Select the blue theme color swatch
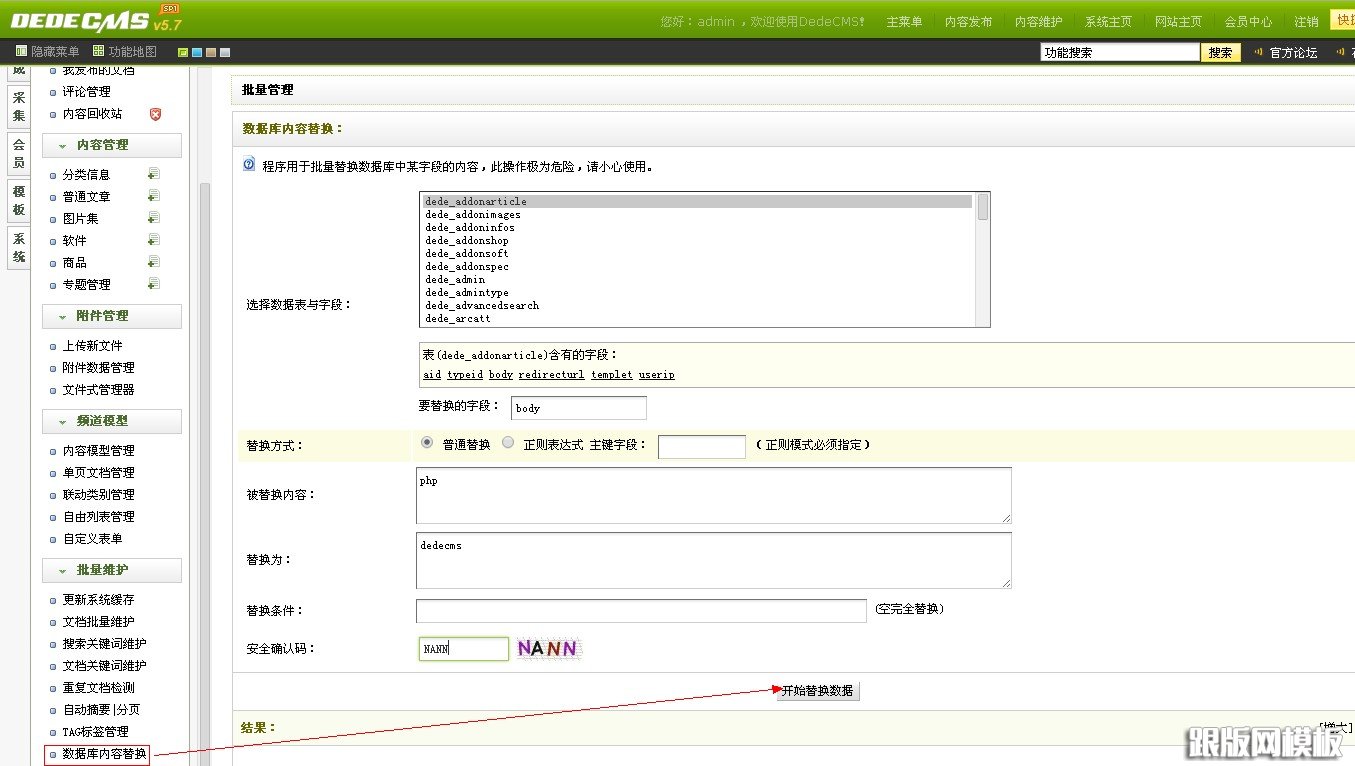This screenshot has width=1355, height=766. point(197,53)
